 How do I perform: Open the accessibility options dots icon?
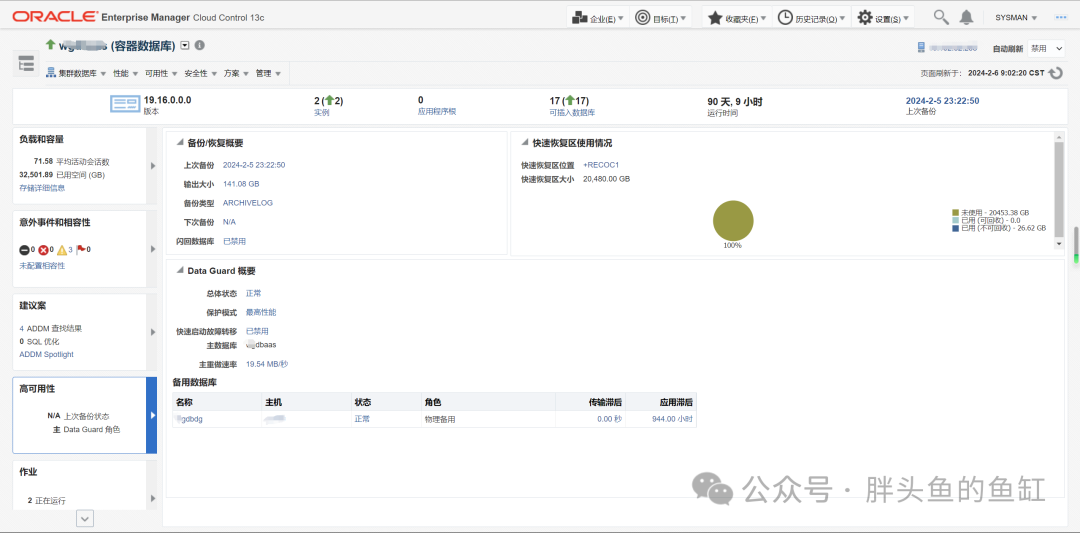click(1061, 17)
